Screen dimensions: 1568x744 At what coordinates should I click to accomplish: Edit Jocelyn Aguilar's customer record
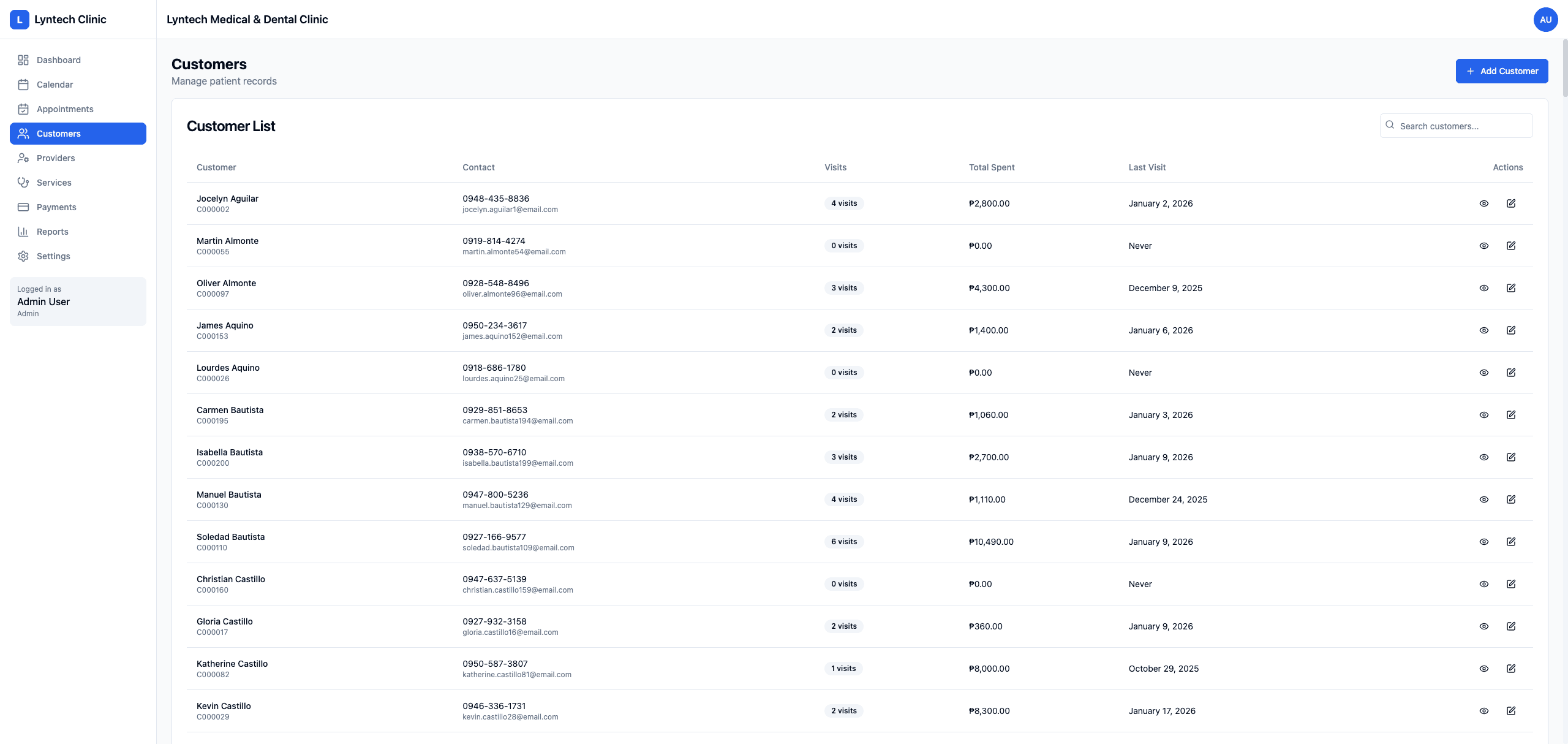coord(1511,203)
